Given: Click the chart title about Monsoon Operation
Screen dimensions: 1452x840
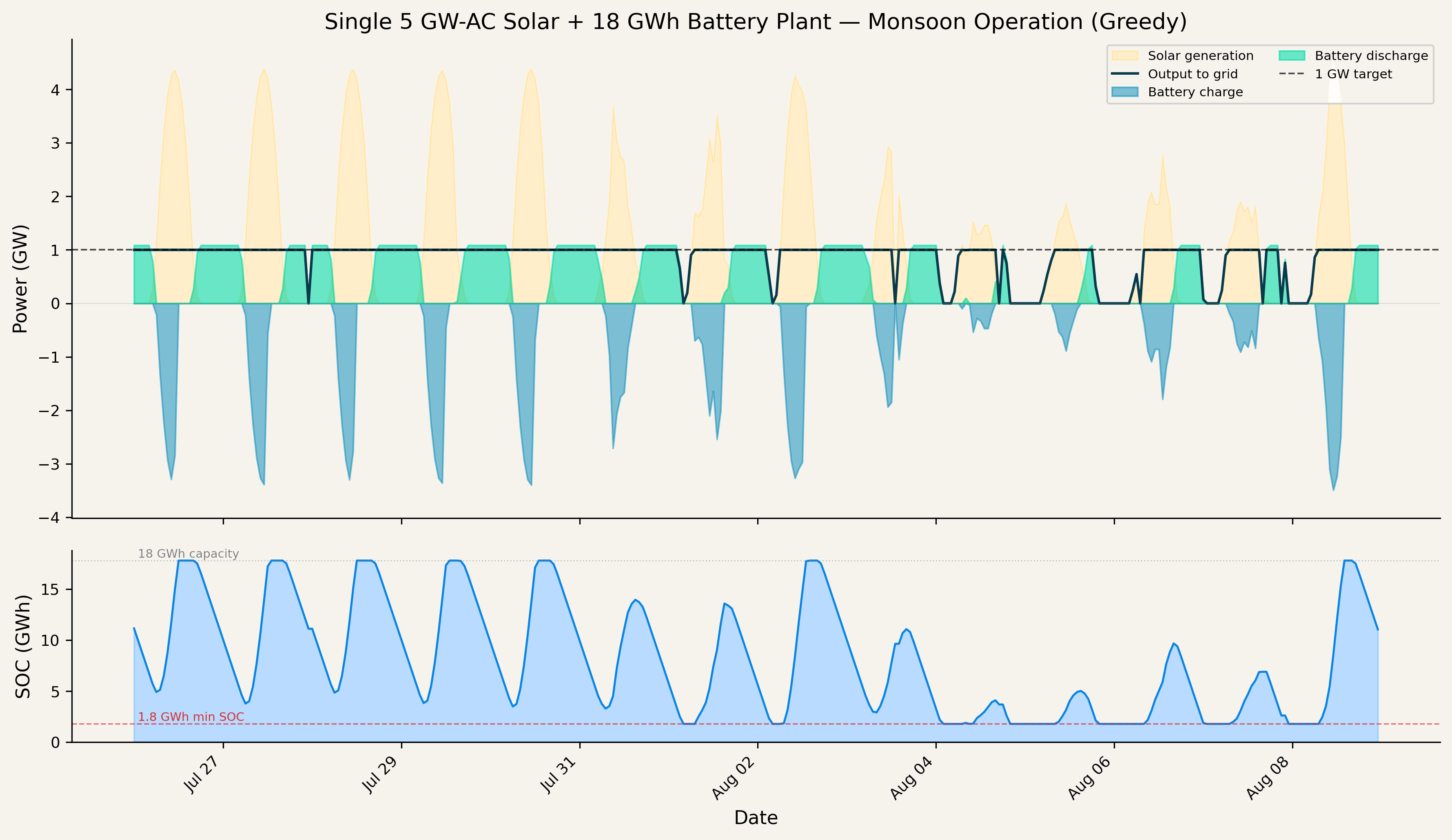Looking at the screenshot, I should (x=756, y=22).
